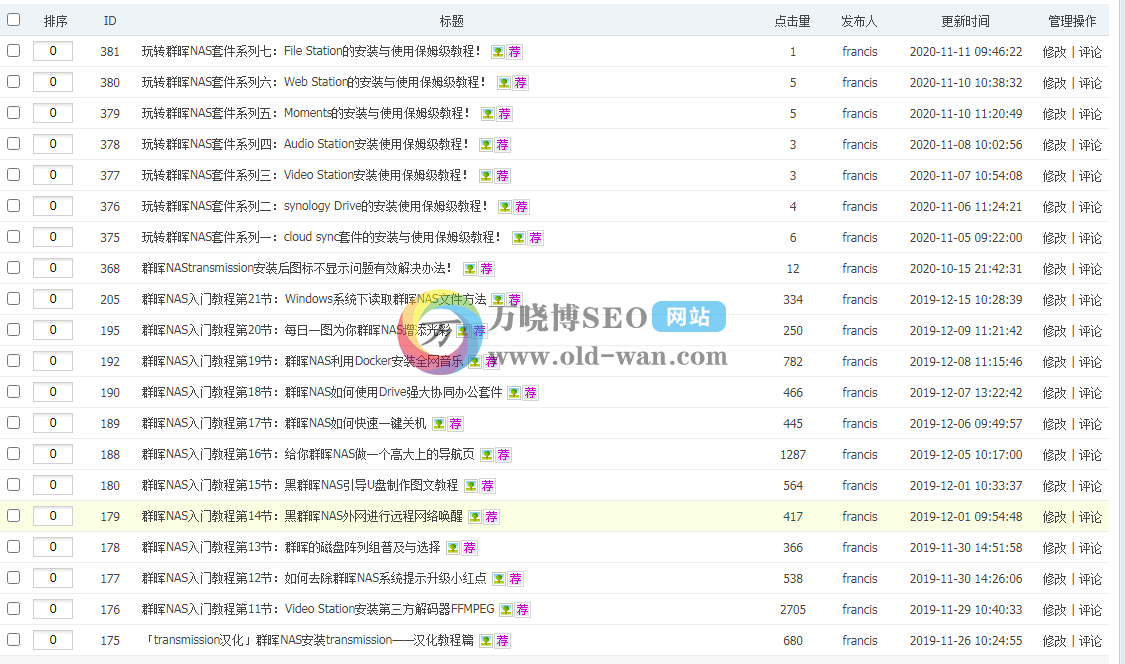This screenshot has width=1125, height=664.
Task: Click the 荐 badge on the synology Drive article
Action: pyautogui.click(x=519, y=206)
